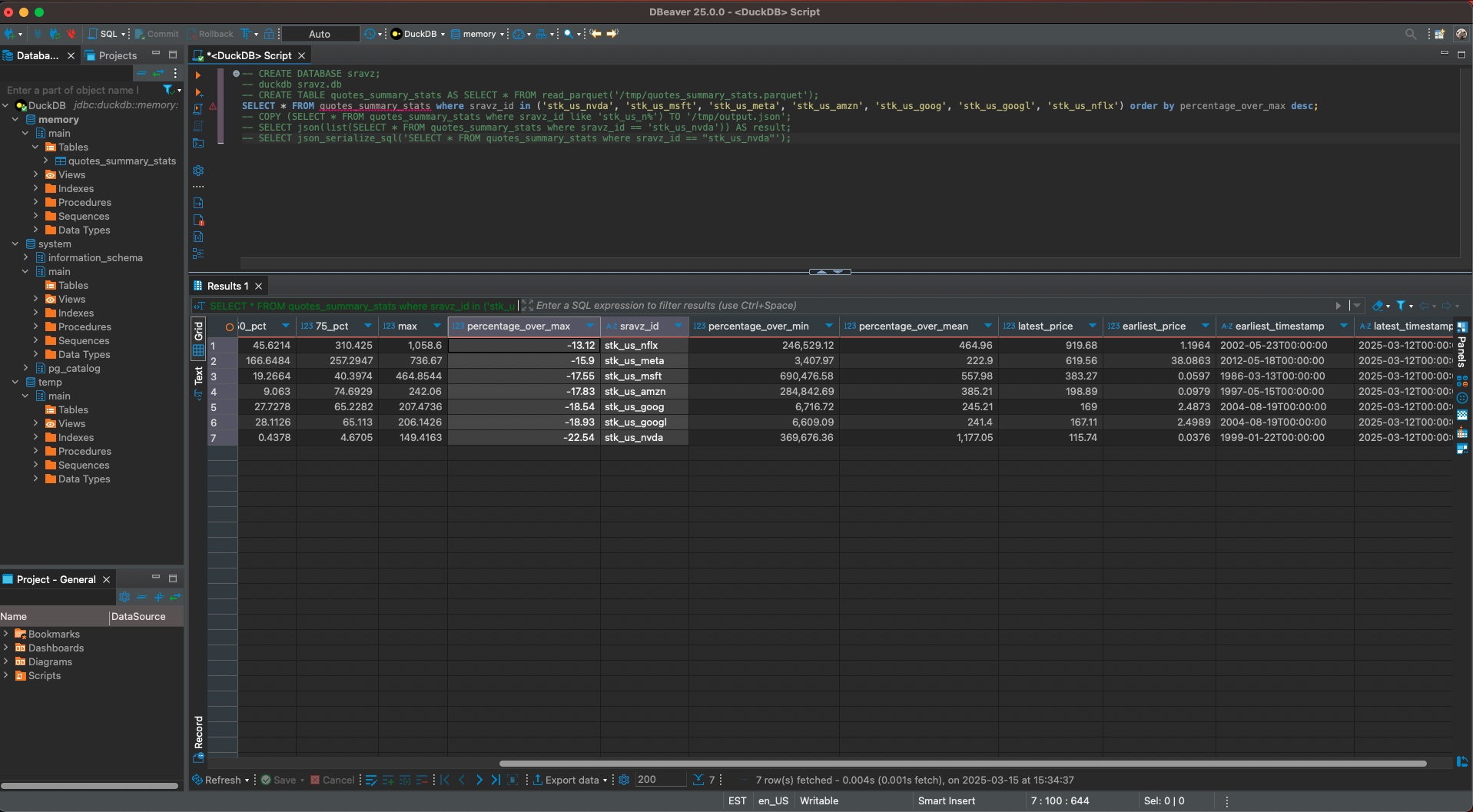Click the Edit cell value icon in results bar

click(371, 780)
